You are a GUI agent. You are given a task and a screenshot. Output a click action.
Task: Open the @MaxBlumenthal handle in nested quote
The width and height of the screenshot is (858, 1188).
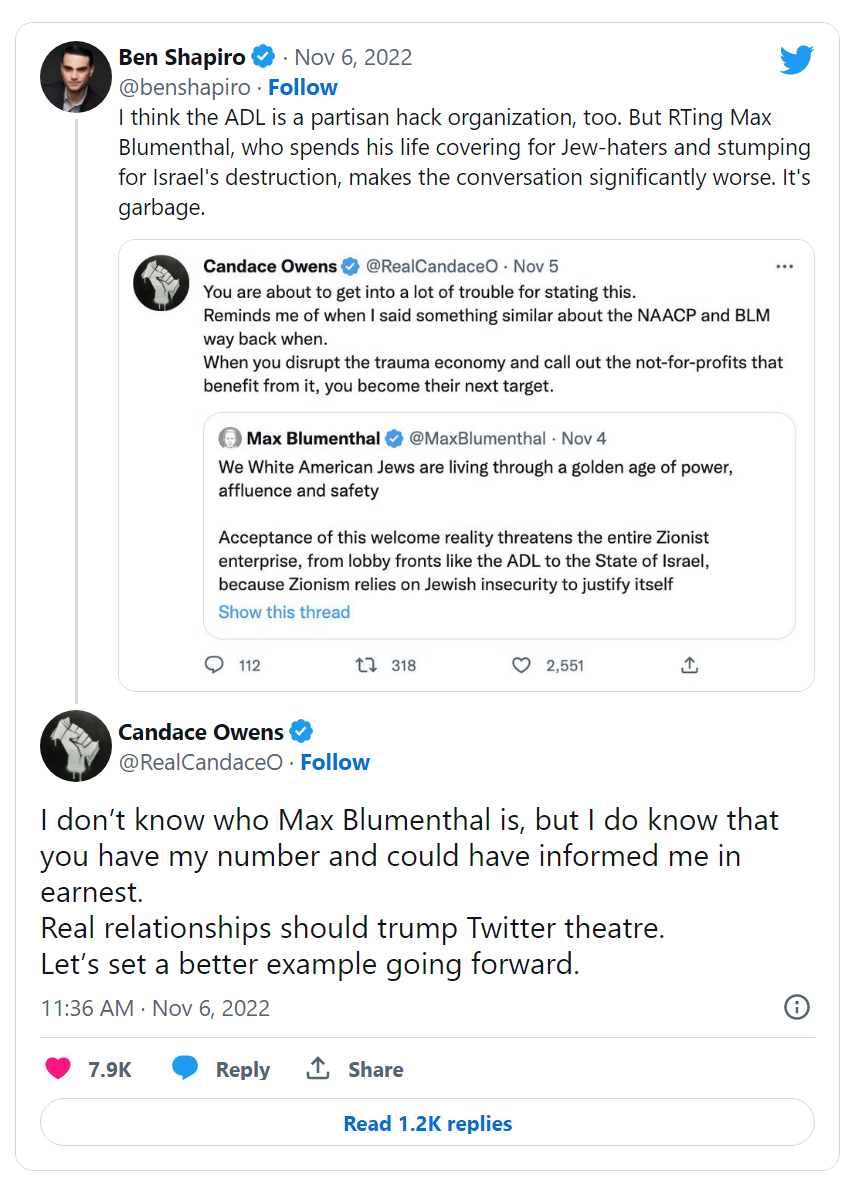[x=478, y=438]
